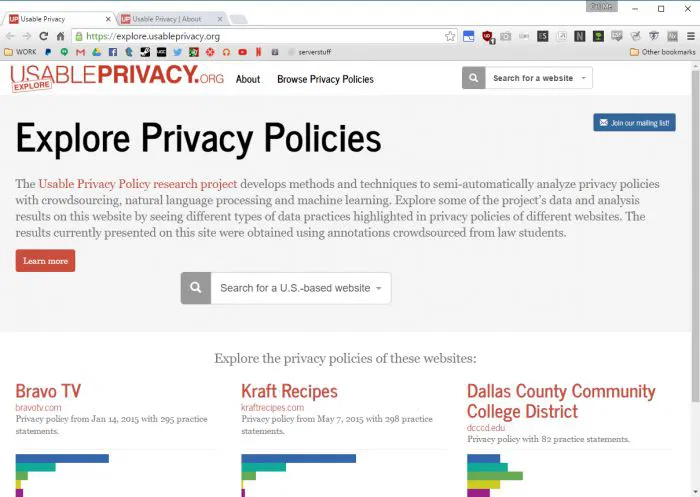Open the Bravo TV policy heading
Screen dimensions: 700x497
[48, 391]
